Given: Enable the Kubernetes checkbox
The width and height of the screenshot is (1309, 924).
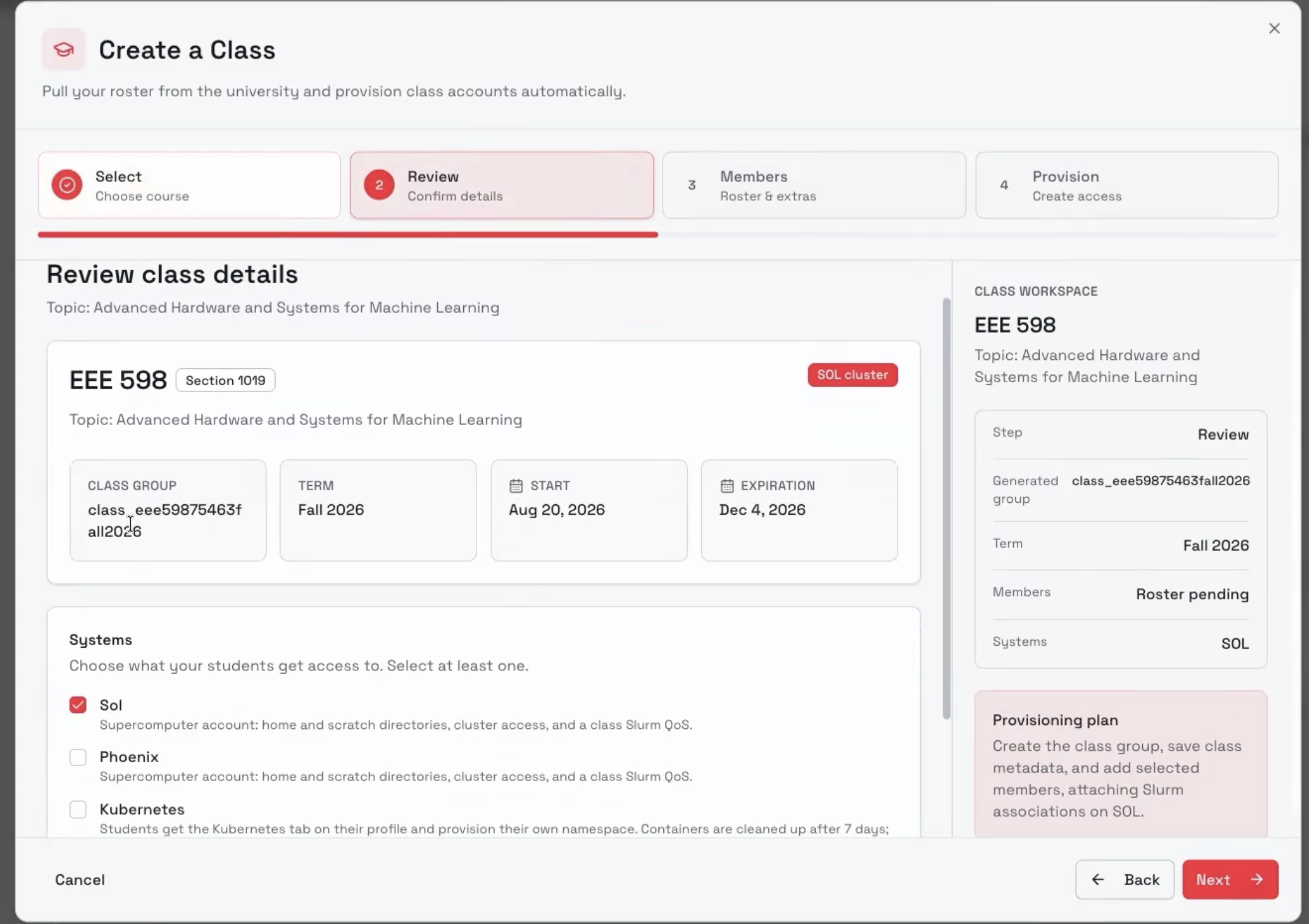Looking at the screenshot, I should [78, 809].
